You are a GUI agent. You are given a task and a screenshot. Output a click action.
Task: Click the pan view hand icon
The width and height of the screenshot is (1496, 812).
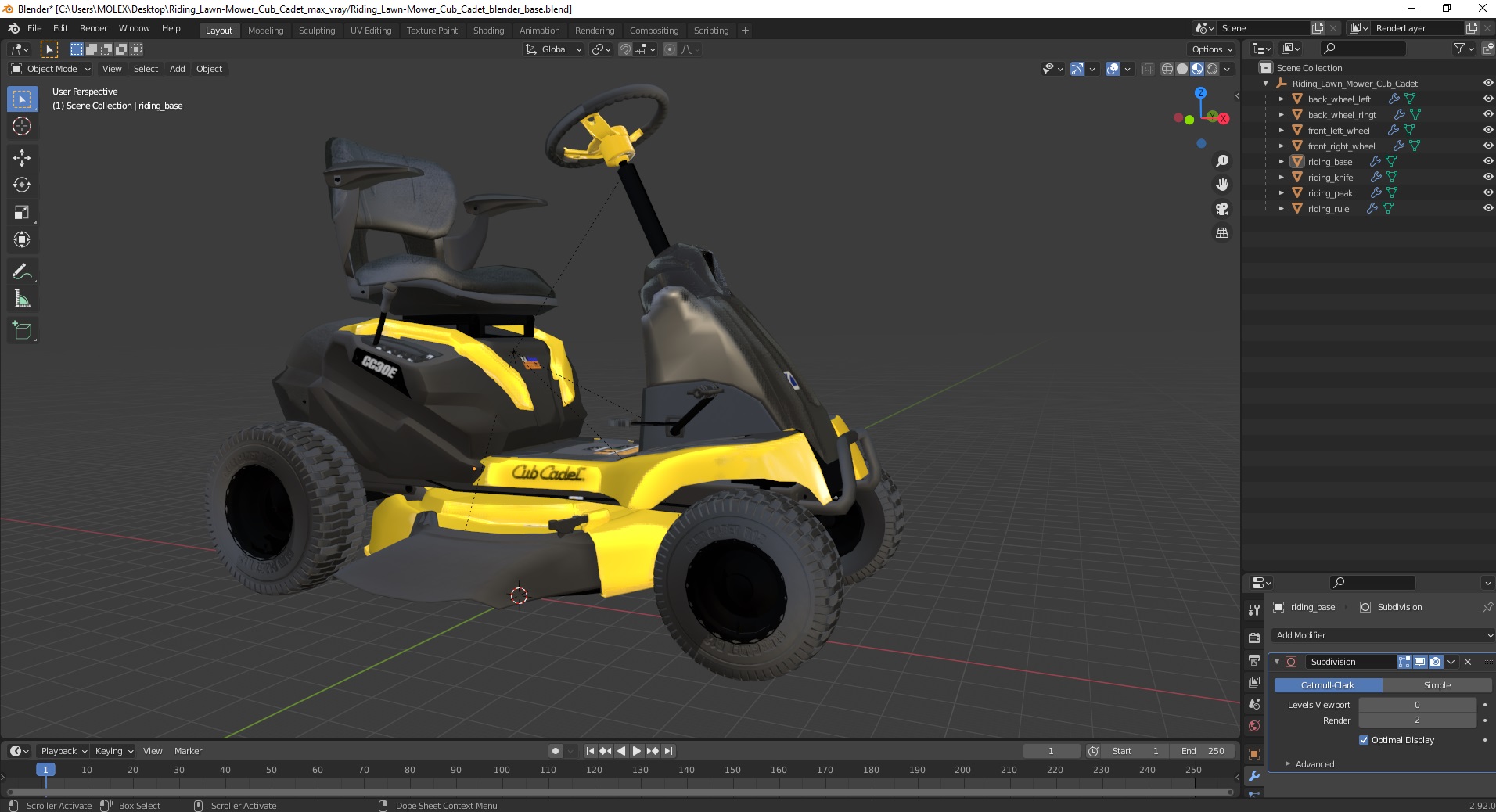(1221, 185)
